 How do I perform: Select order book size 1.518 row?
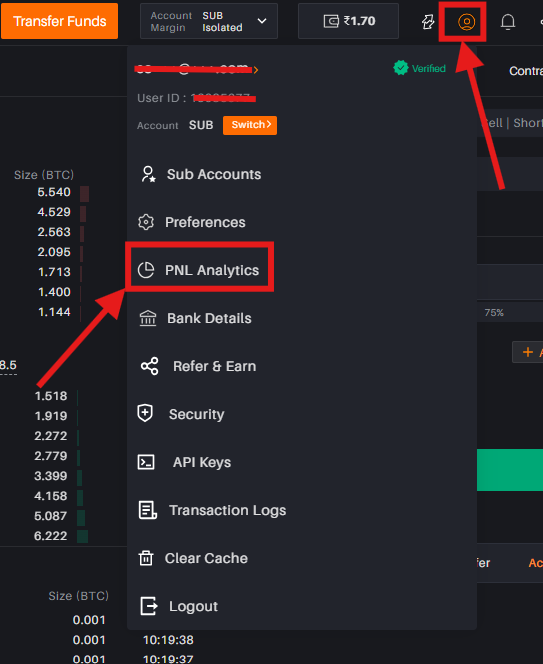point(51,396)
